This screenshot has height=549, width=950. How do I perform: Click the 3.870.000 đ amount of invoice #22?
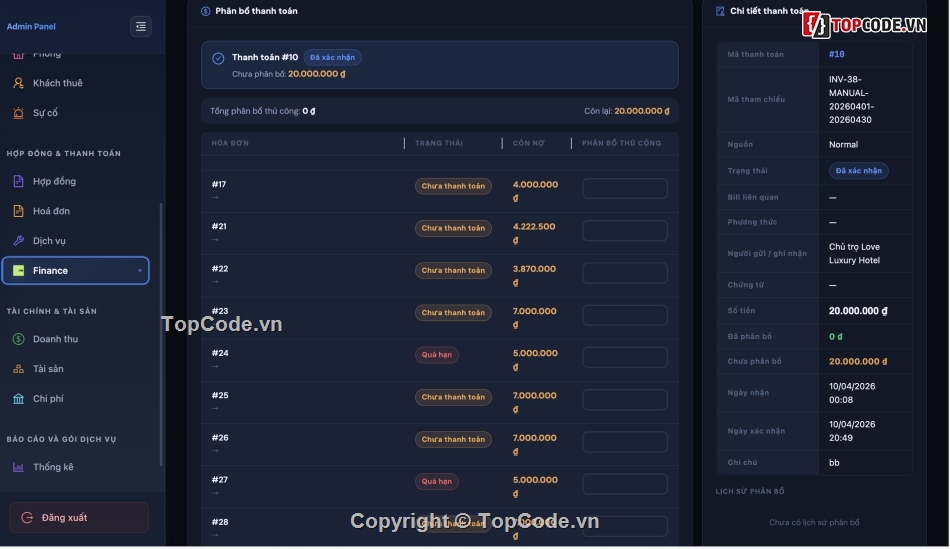[x=534, y=276]
